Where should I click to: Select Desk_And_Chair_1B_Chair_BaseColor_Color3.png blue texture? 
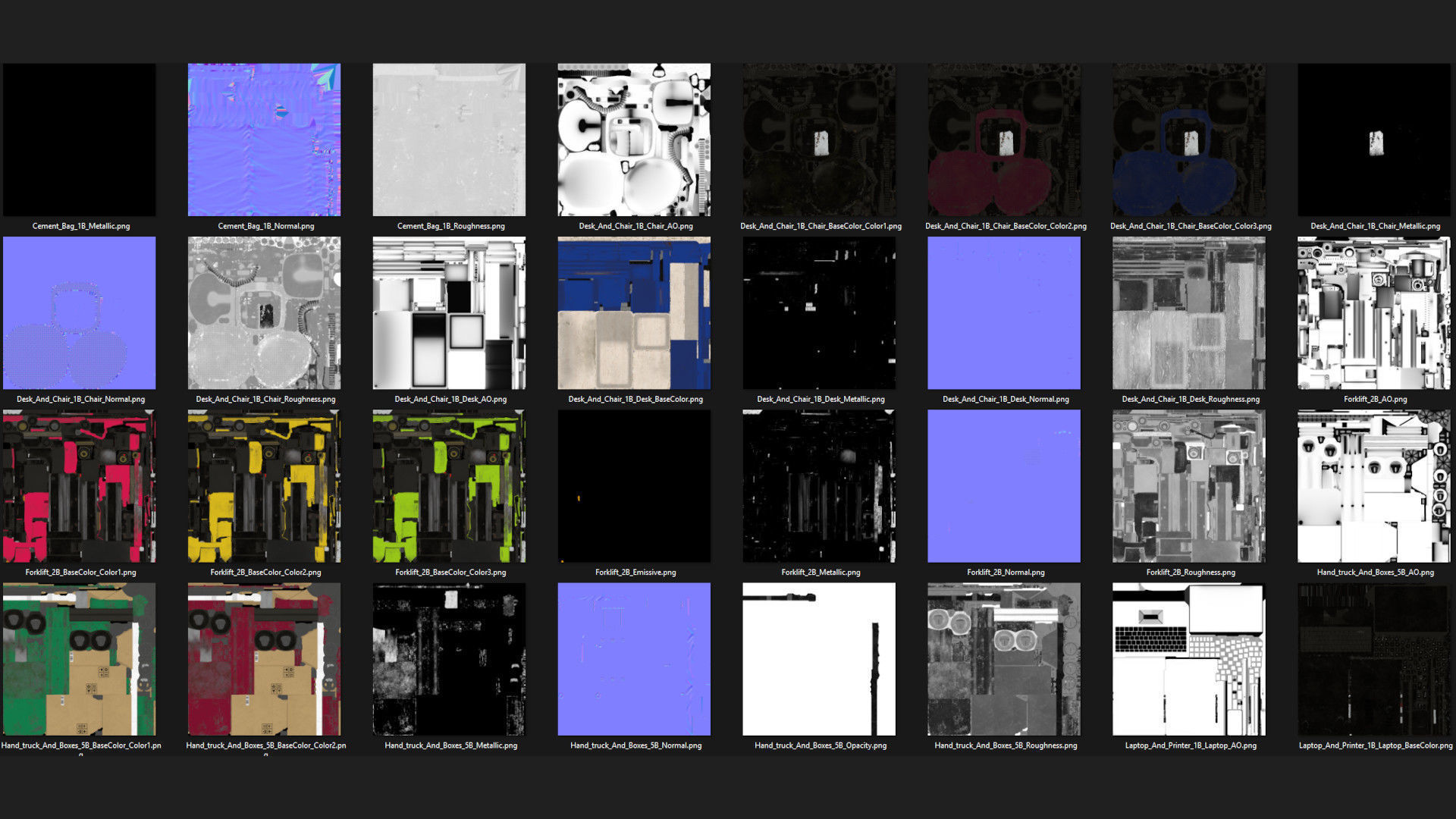pos(1189,140)
